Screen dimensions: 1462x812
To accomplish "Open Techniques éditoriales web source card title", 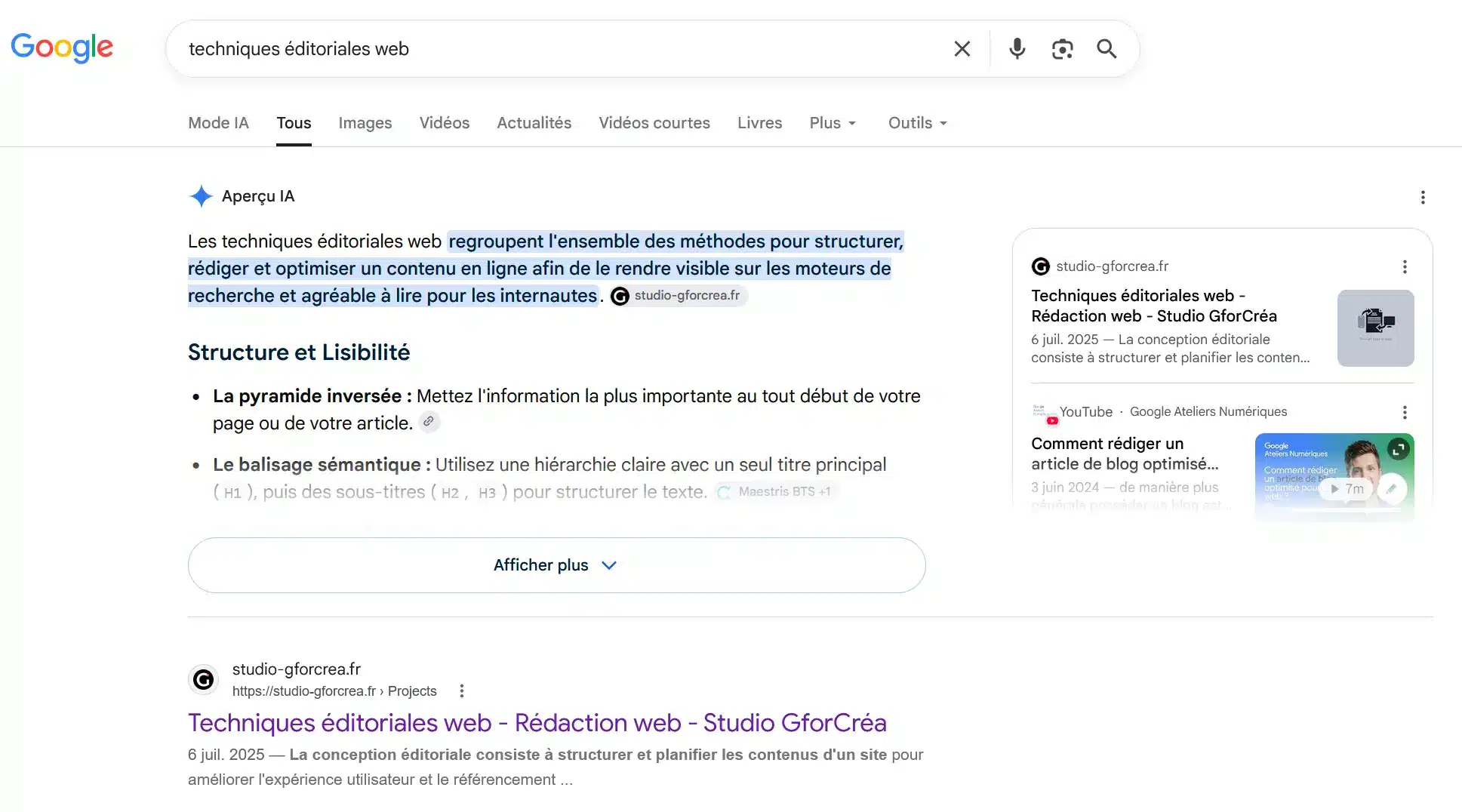I will (1153, 306).
